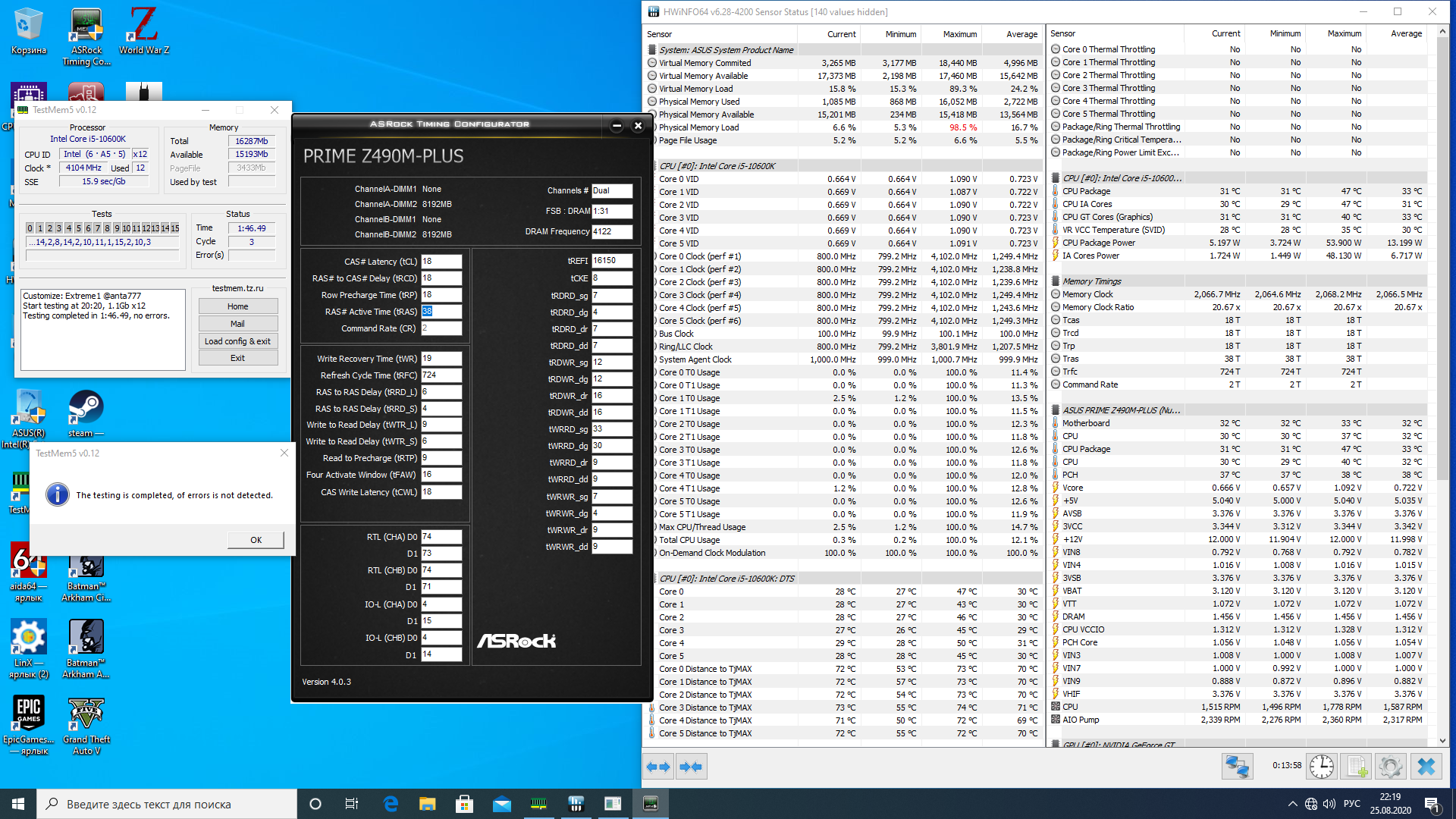Click the expand columns arrows button in HWiNFO
This screenshot has height=819, width=1456.
[x=658, y=767]
